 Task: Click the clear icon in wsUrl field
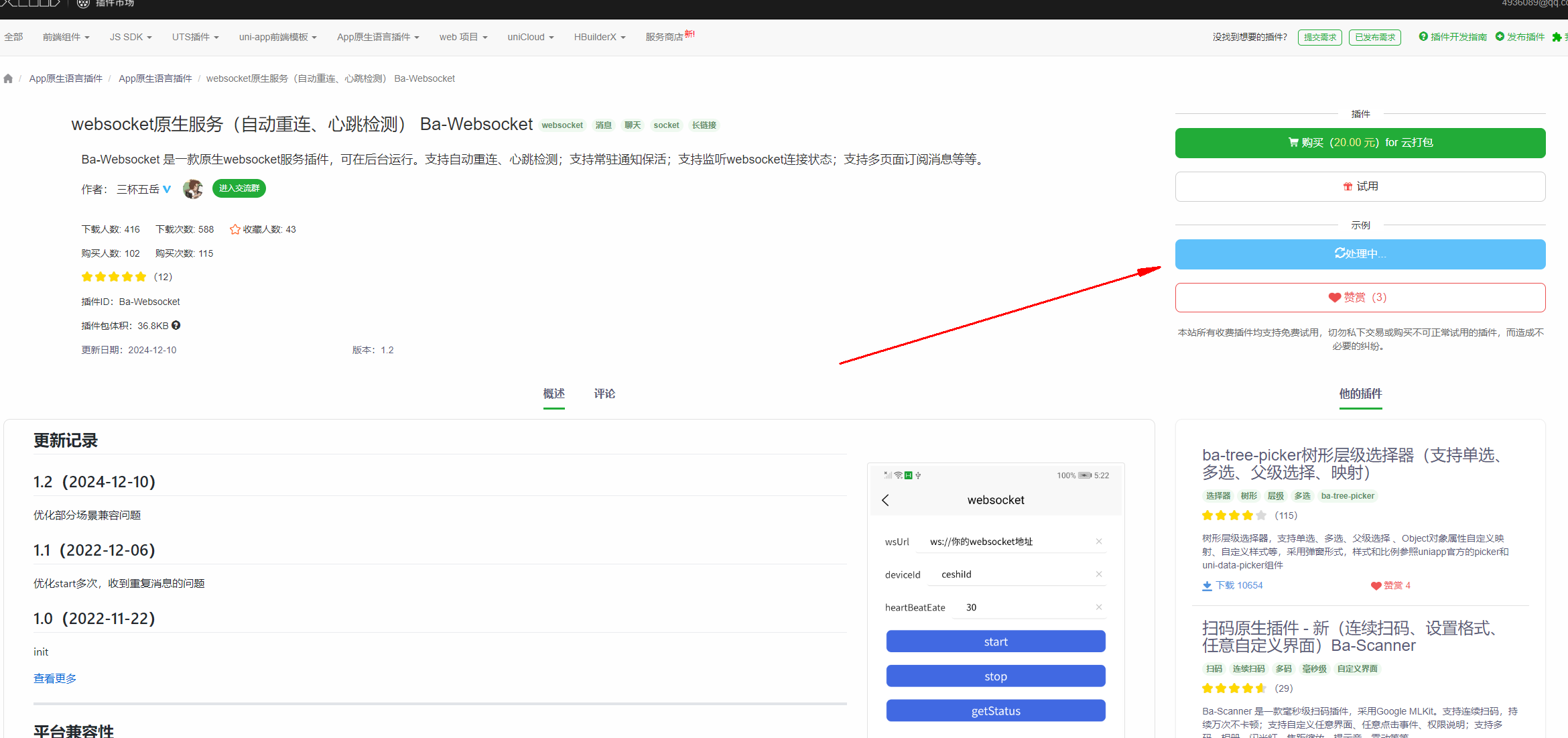point(1099,542)
